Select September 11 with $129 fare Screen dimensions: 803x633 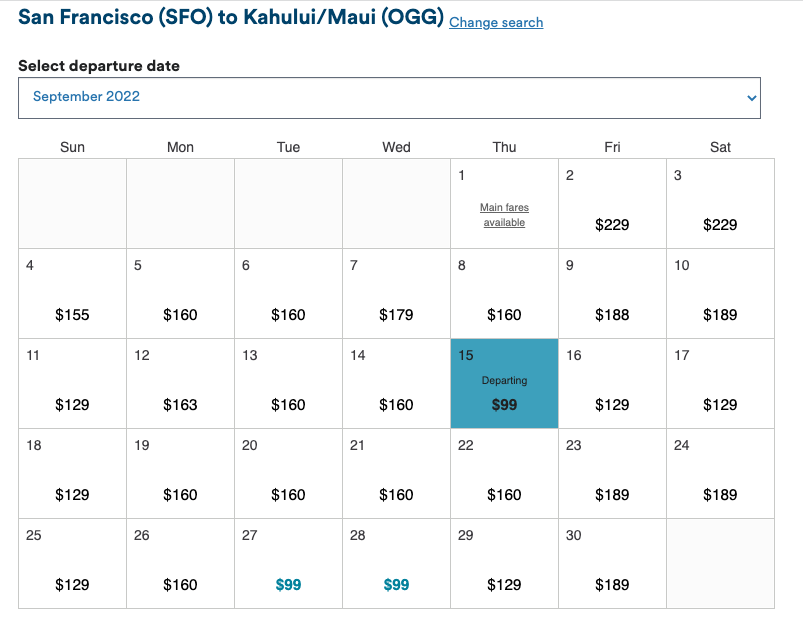(72, 384)
